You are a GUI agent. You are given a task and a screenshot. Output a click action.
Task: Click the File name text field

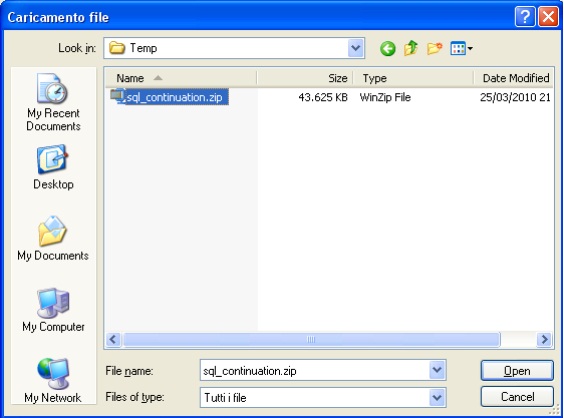pos(315,370)
